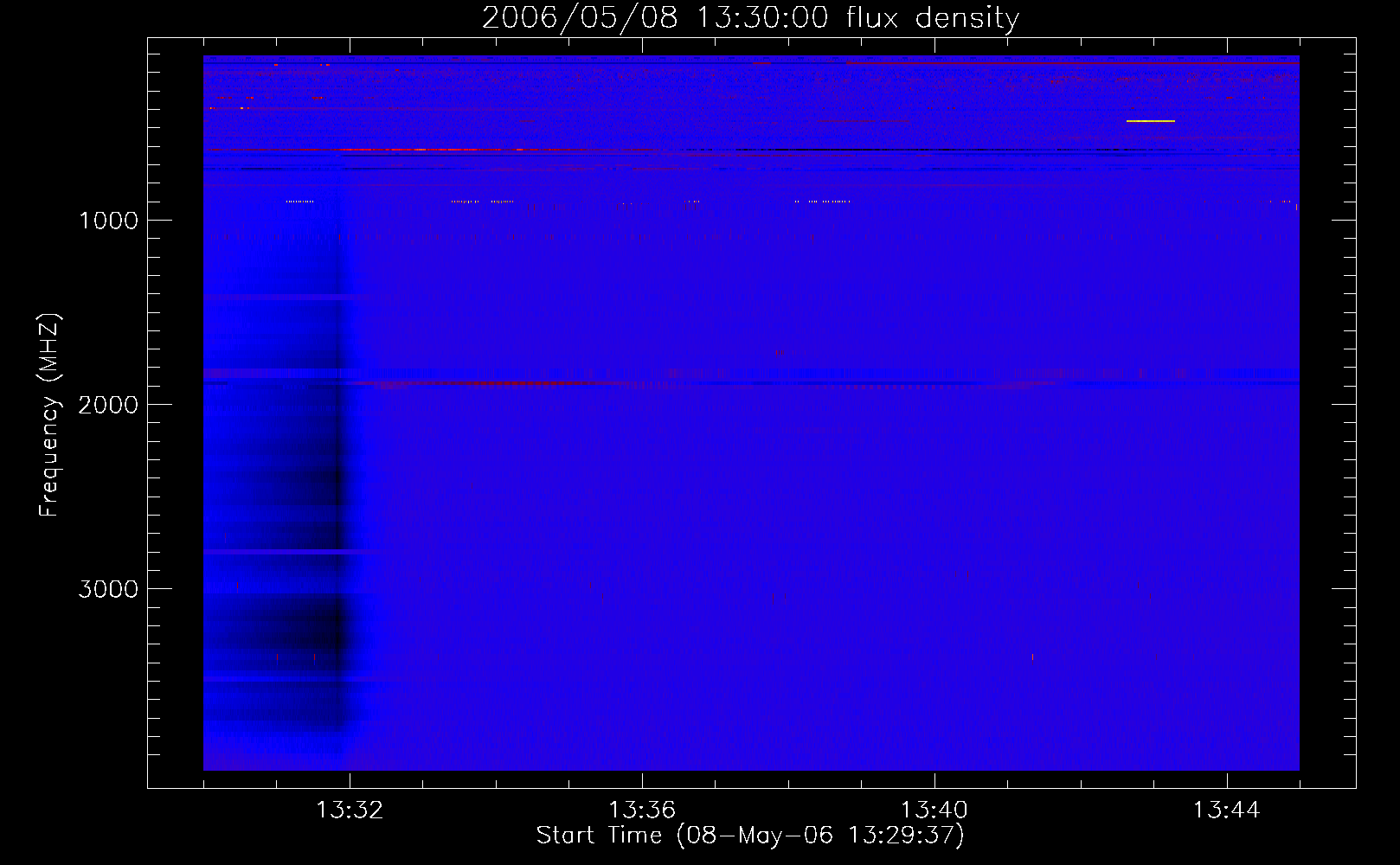Screen dimensions: 1400x865
Task: Click the 13:36 time tick label
Action: point(642,811)
